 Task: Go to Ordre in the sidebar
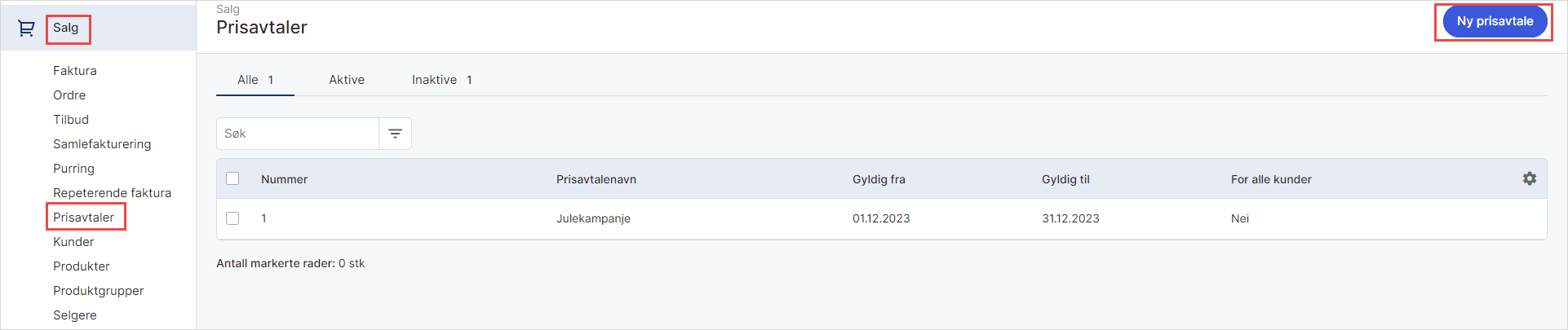(x=69, y=95)
